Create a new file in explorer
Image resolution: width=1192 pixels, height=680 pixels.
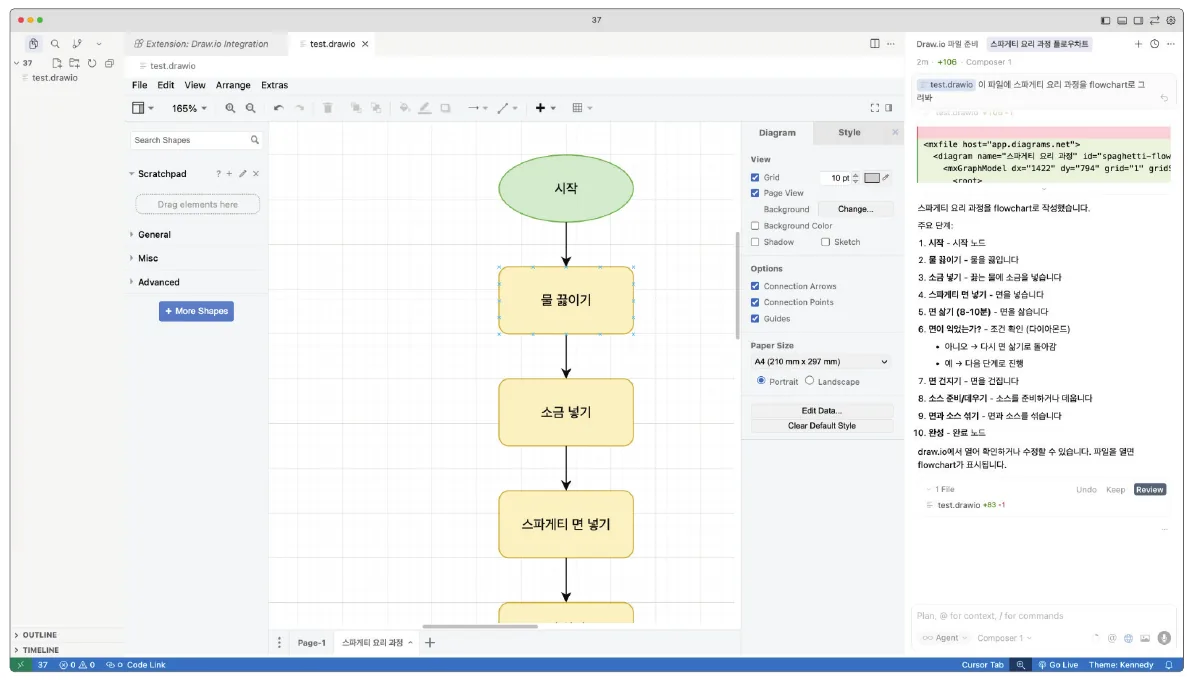click(57, 63)
